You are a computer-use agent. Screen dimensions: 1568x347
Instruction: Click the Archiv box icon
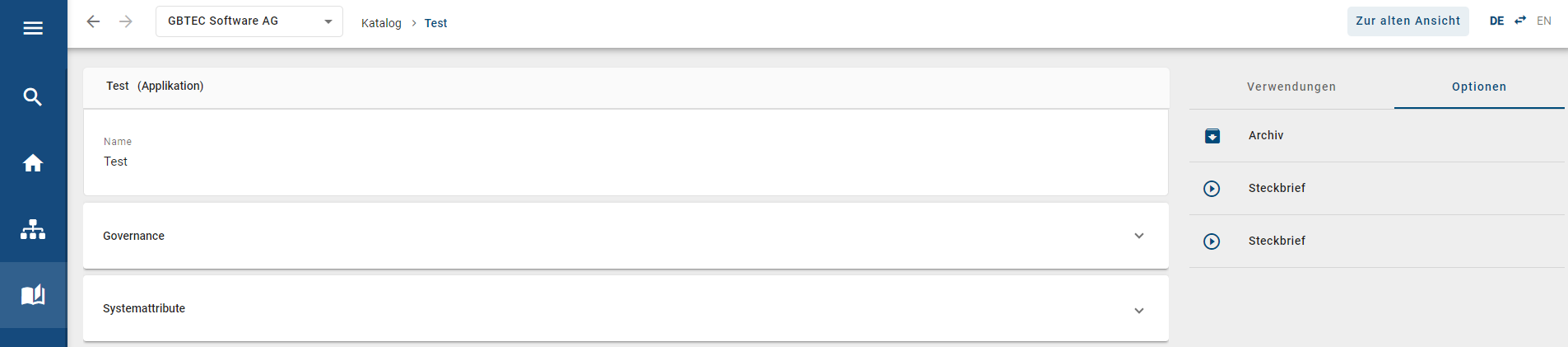(1212, 136)
